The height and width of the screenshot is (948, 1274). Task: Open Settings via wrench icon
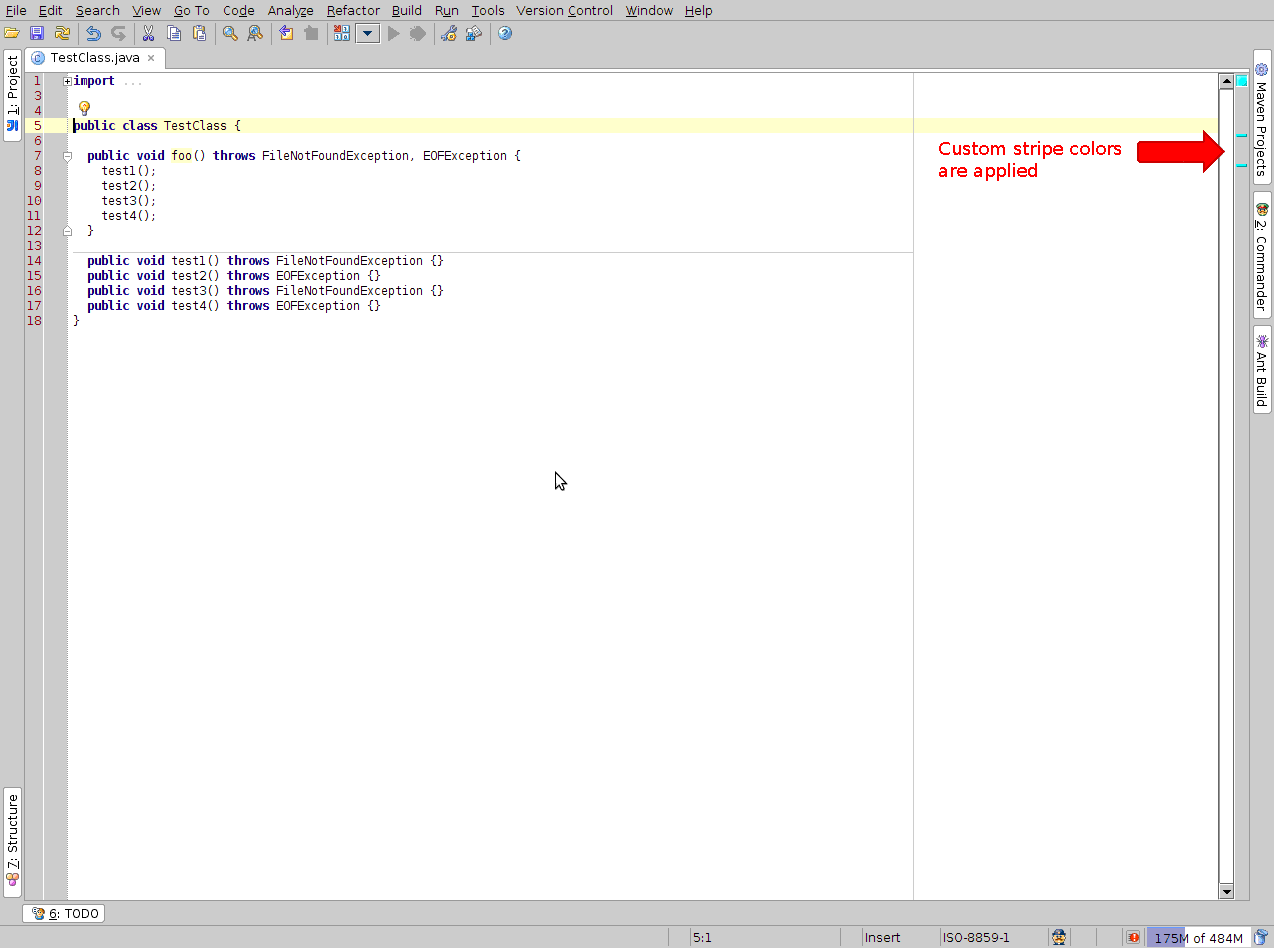[449, 33]
